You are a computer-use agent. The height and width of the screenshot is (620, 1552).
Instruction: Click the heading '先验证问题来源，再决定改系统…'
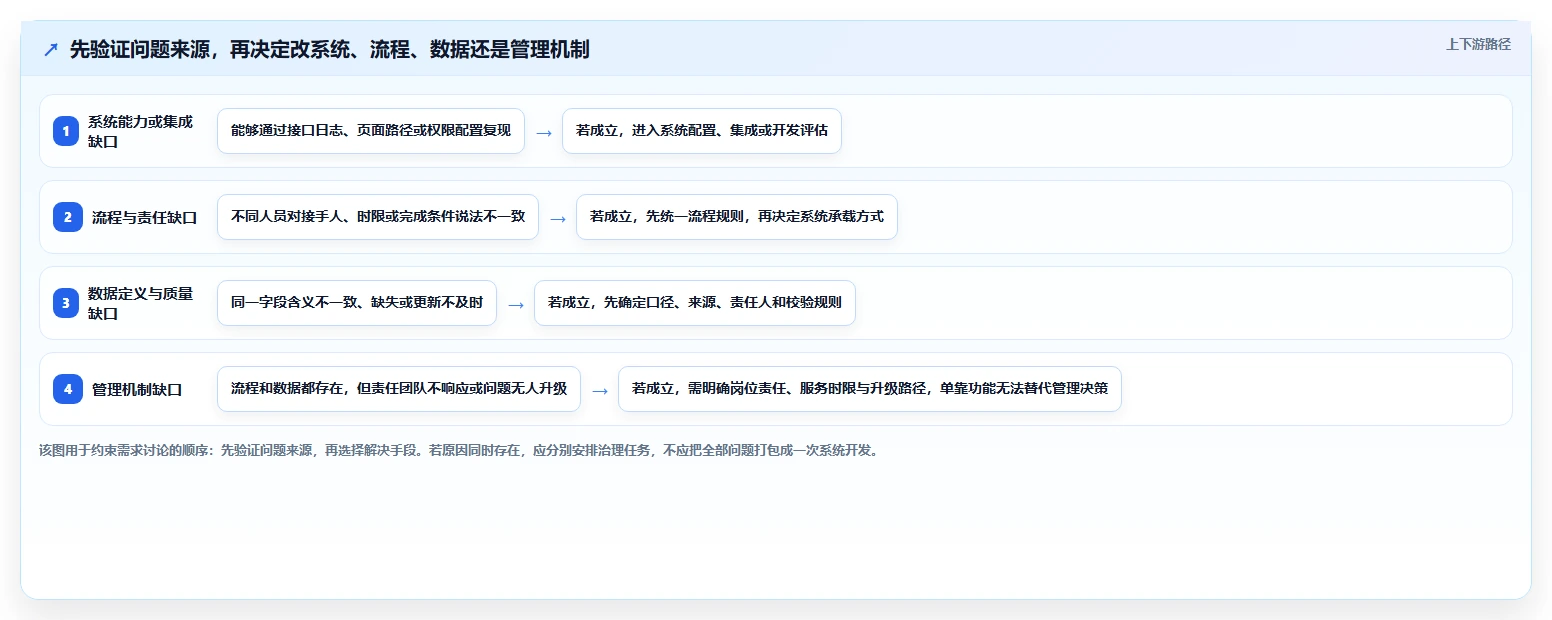329,49
